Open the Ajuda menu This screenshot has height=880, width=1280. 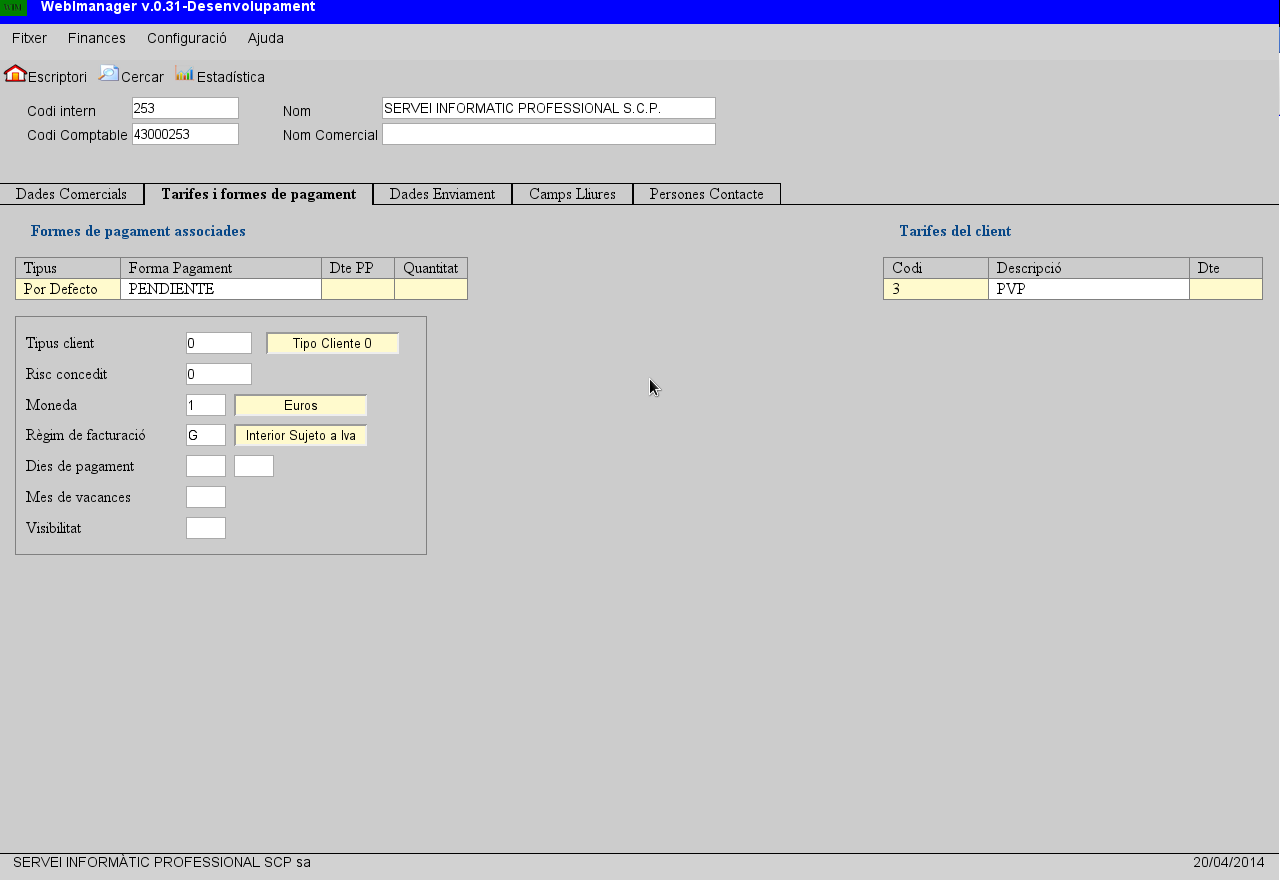pos(264,38)
